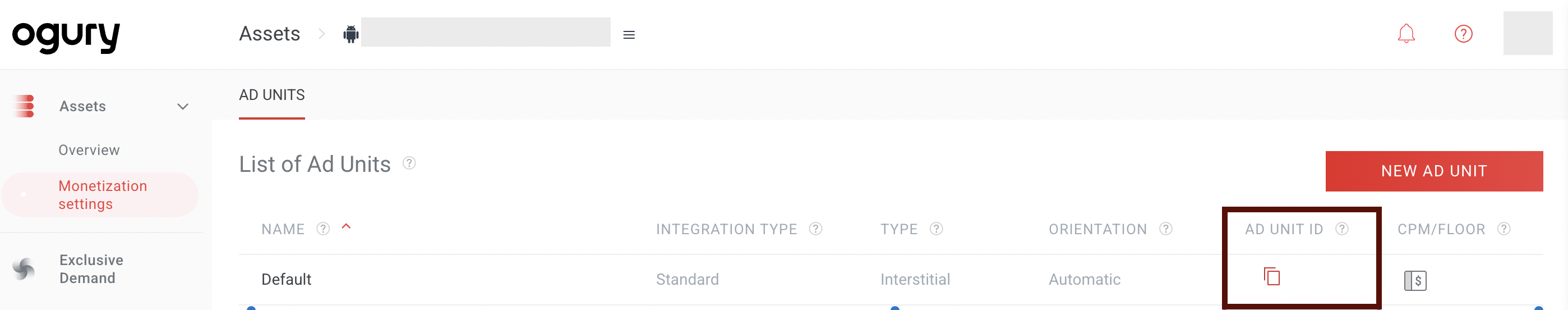This screenshot has height=310, width=1568.
Task: Show the Integration Type column help tooltip
Action: (x=815, y=229)
